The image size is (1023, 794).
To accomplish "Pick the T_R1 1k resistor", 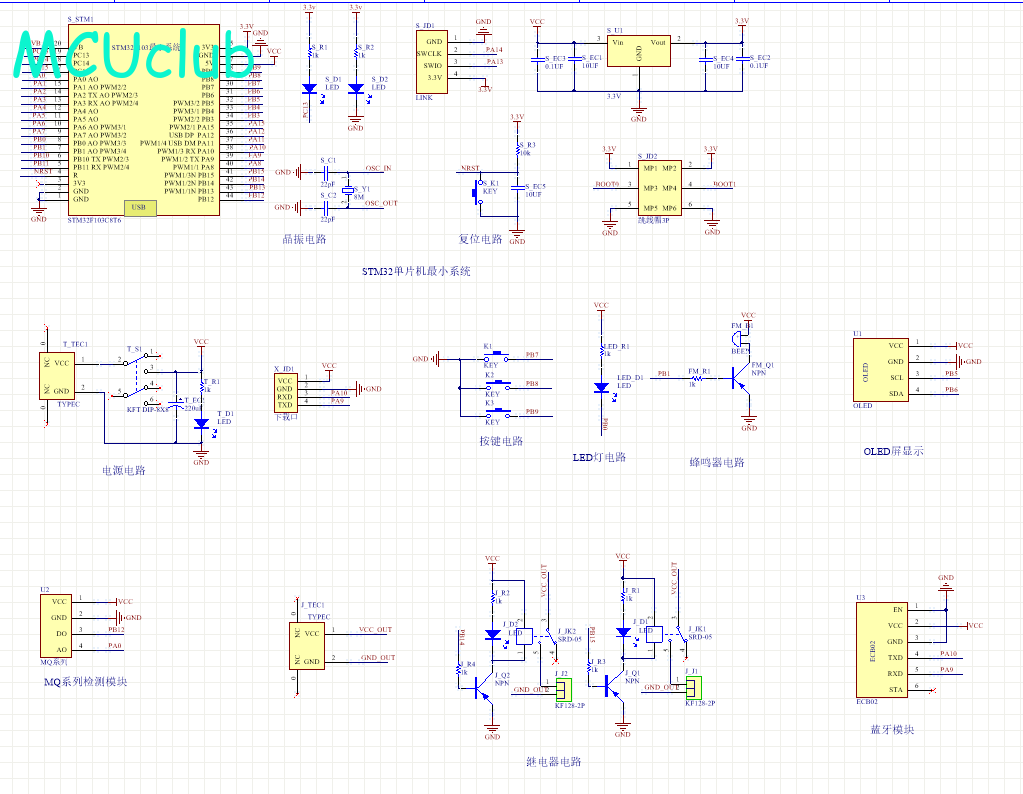I will pyautogui.click(x=202, y=385).
